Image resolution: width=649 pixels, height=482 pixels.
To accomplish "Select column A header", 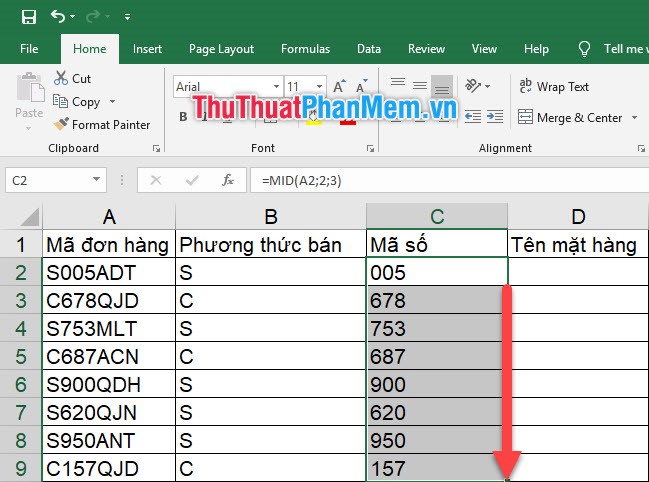I will [x=109, y=216].
